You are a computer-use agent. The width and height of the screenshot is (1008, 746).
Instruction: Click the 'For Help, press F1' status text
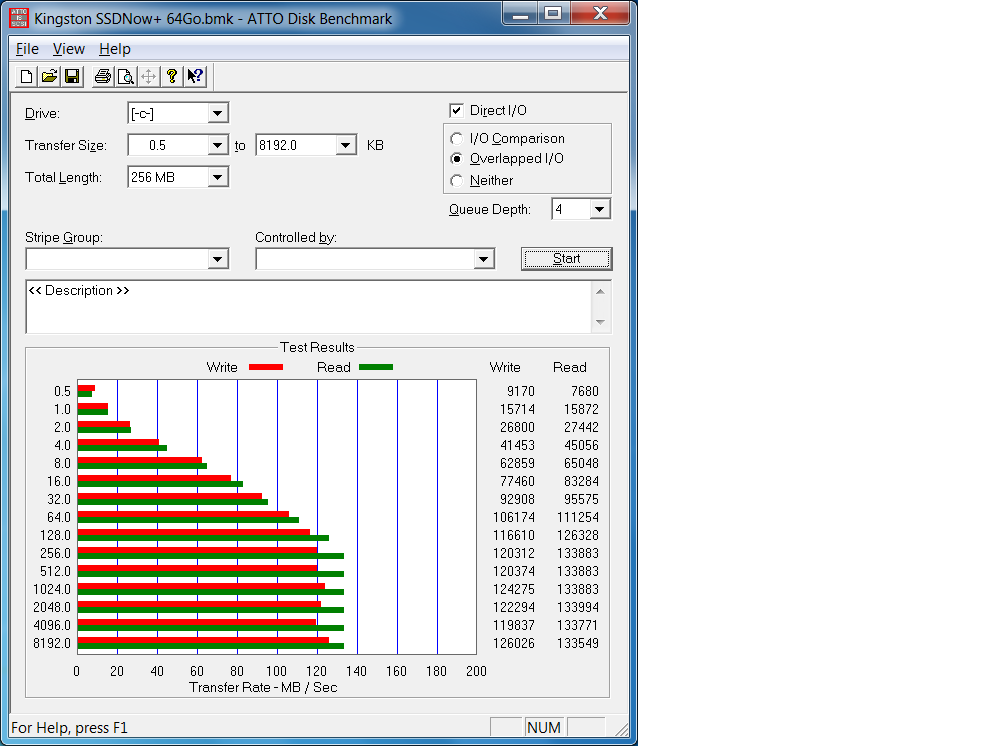pos(69,727)
